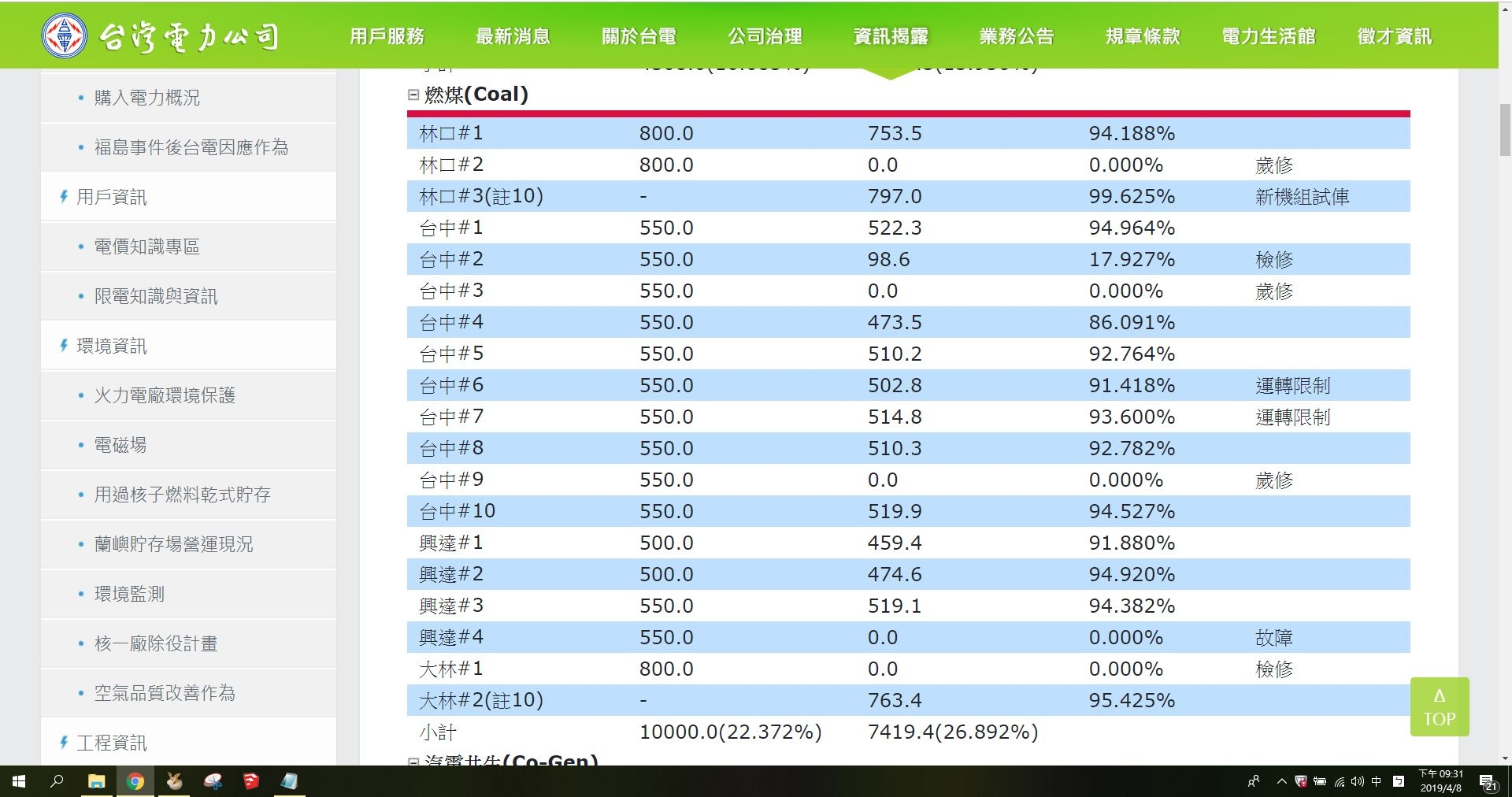The width and height of the screenshot is (1512, 797).
Task: Open the notepad-style taskbar app icon
Action: (289, 781)
